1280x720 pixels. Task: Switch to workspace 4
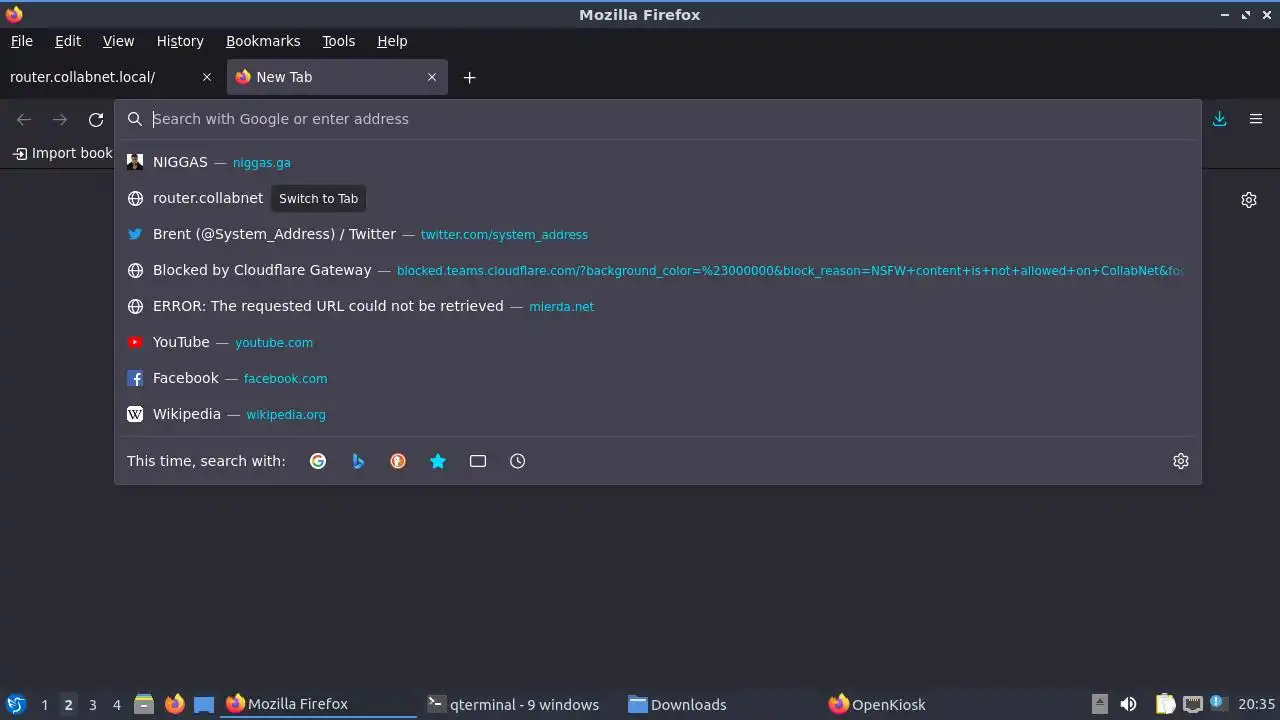116,704
